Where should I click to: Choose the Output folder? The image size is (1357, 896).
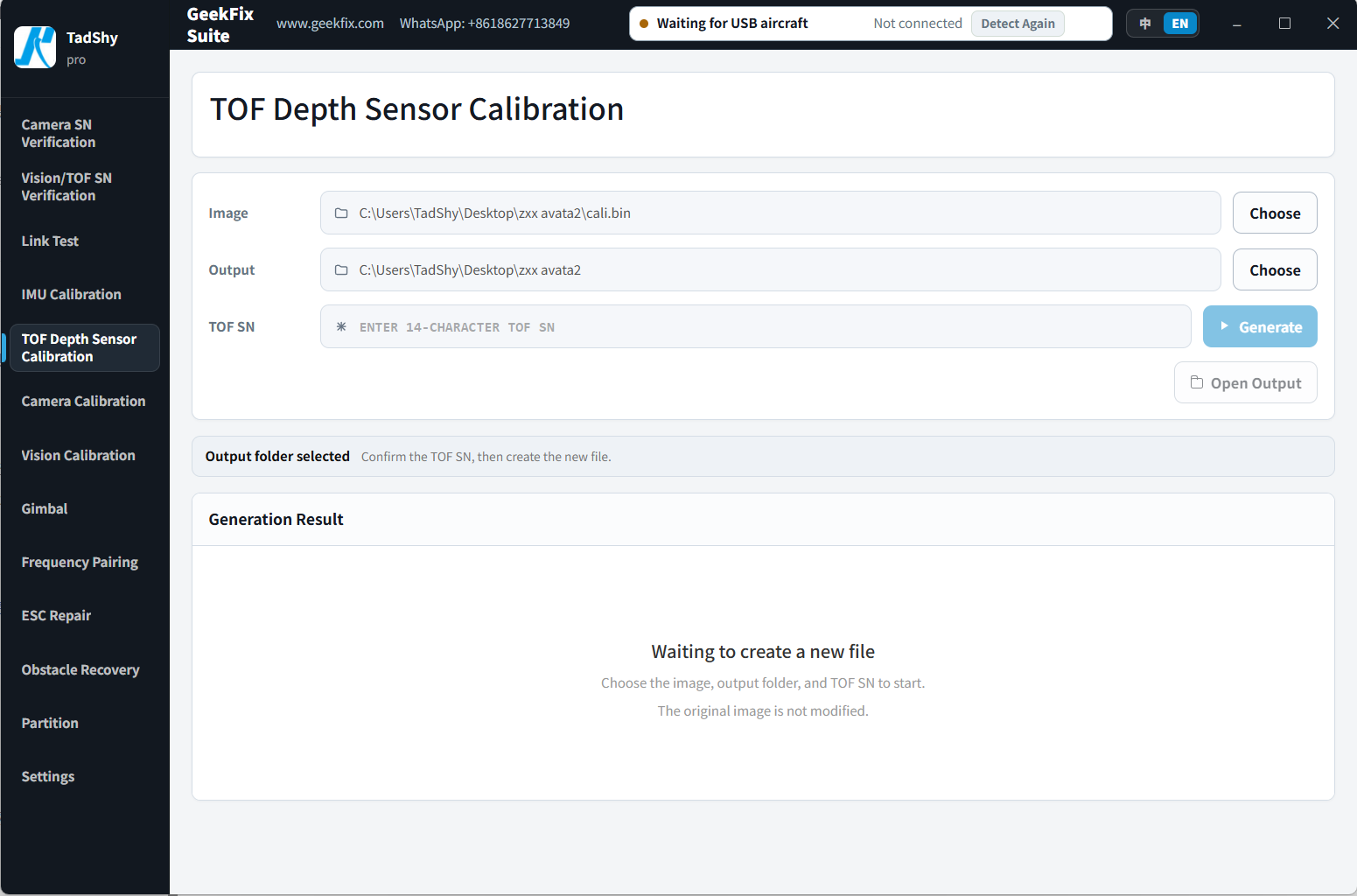coord(1275,269)
